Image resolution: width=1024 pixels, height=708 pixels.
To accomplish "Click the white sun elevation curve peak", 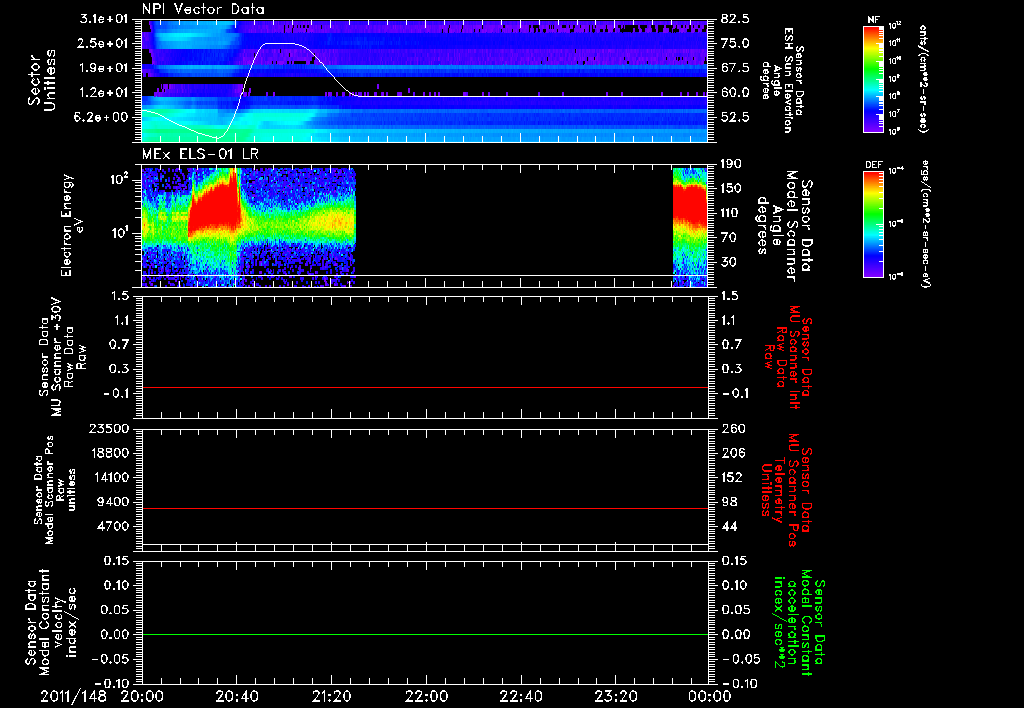I will 279,43.
